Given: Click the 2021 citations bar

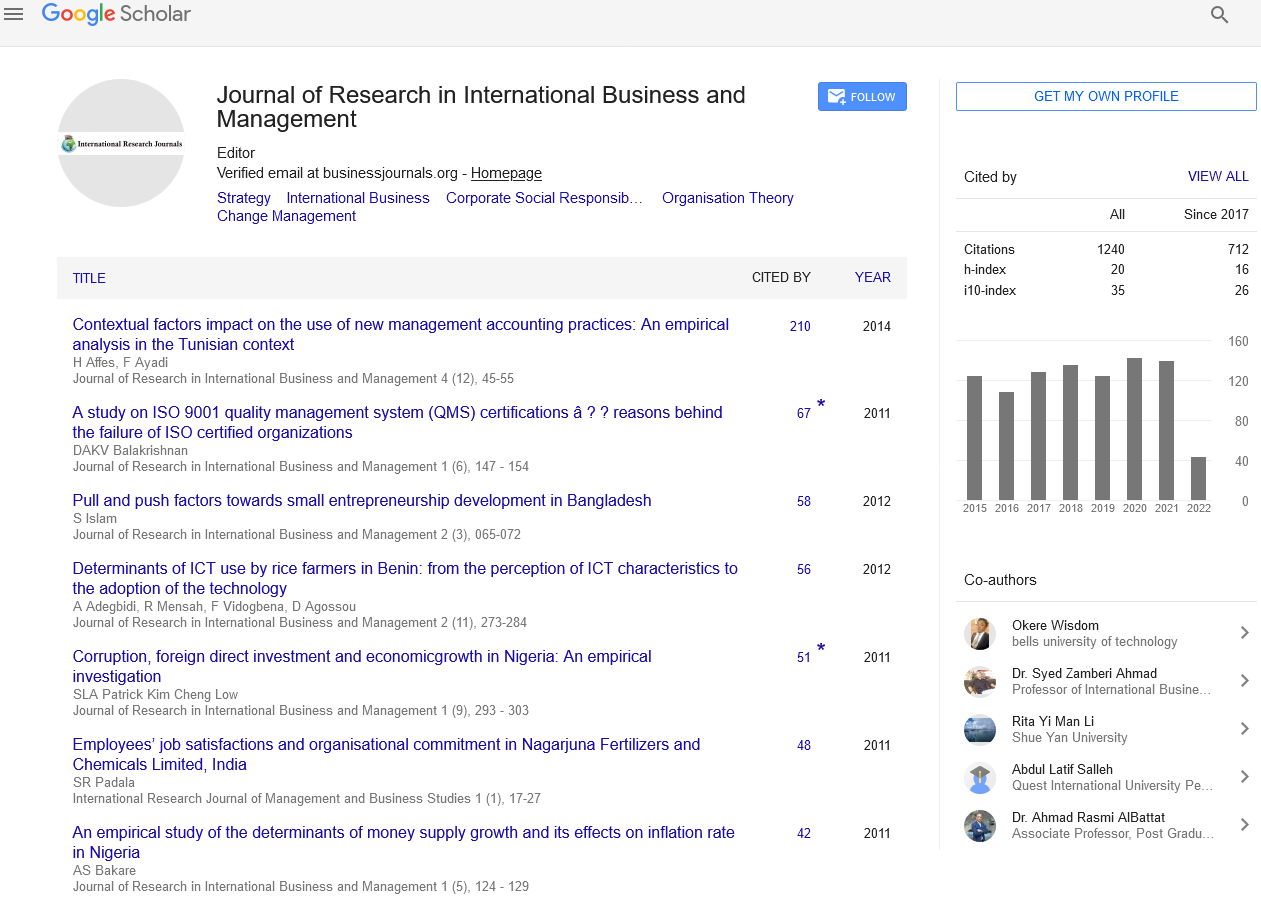Looking at the screenshot, I should 1167,430.
